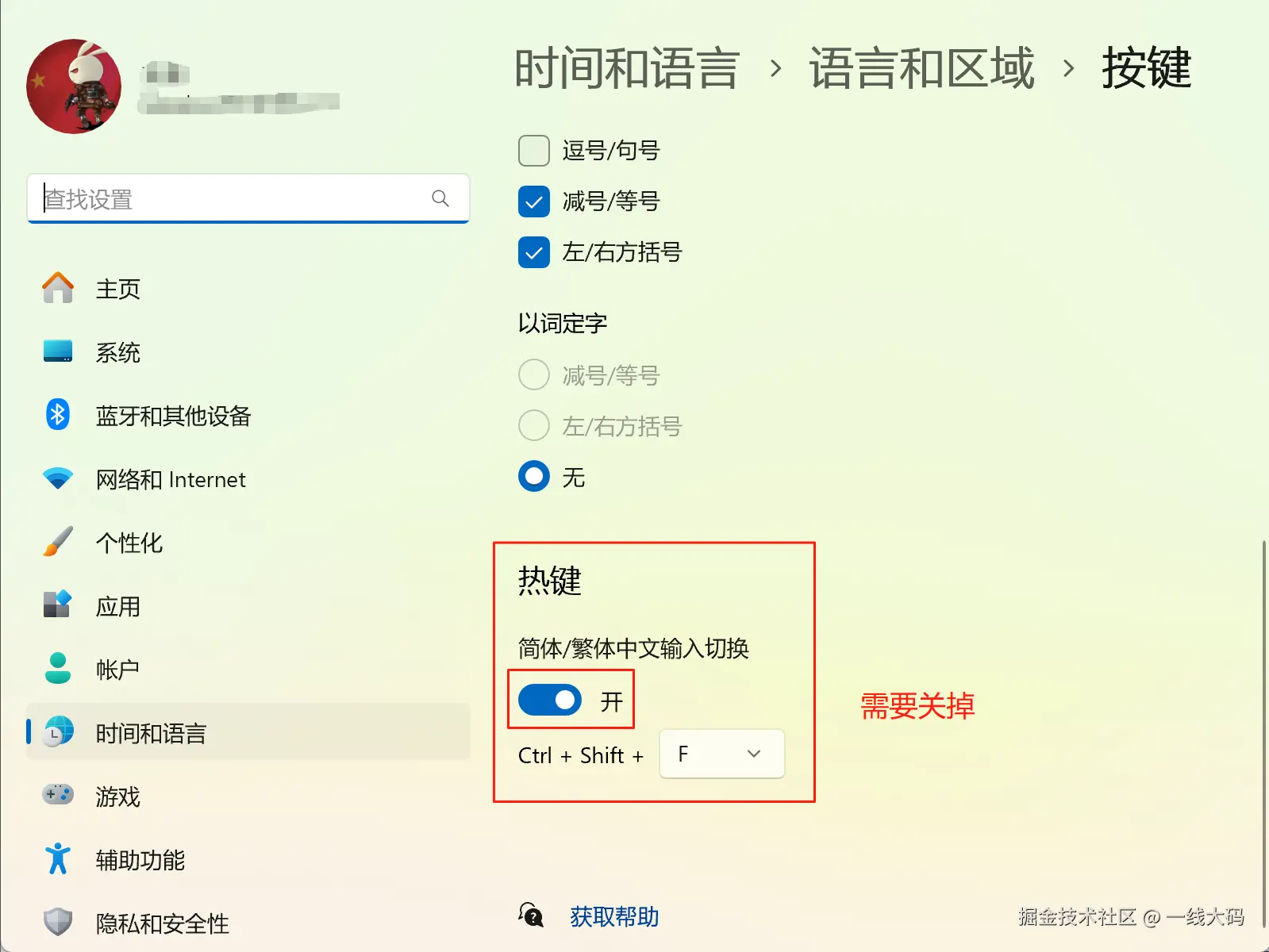Select the 无 radio button

(x=534, y=477)
